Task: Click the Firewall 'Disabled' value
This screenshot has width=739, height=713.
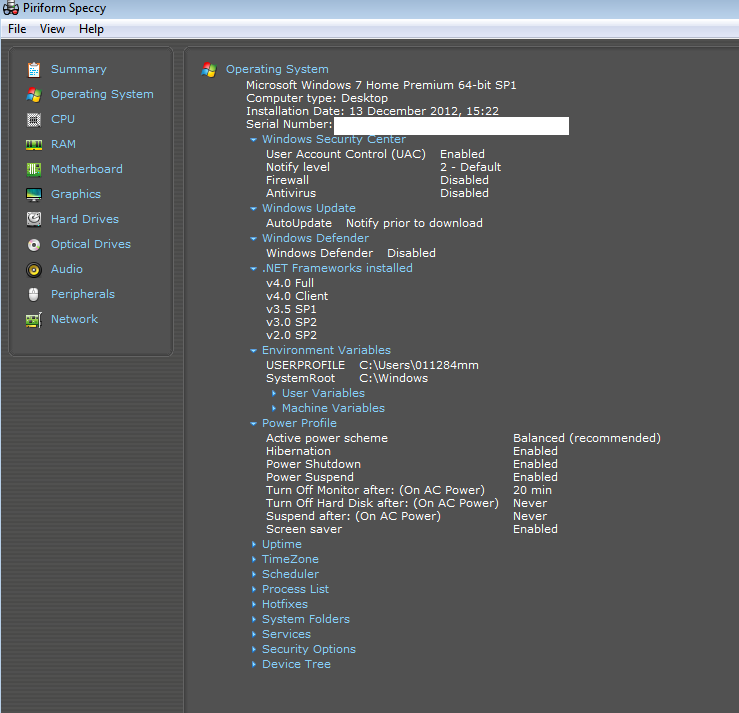Action: click(464, 180)
